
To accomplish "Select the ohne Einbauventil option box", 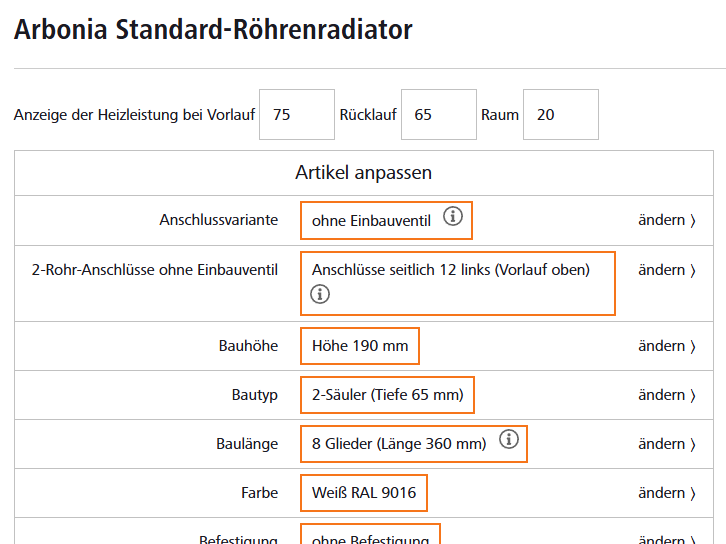I will point(386,220).
